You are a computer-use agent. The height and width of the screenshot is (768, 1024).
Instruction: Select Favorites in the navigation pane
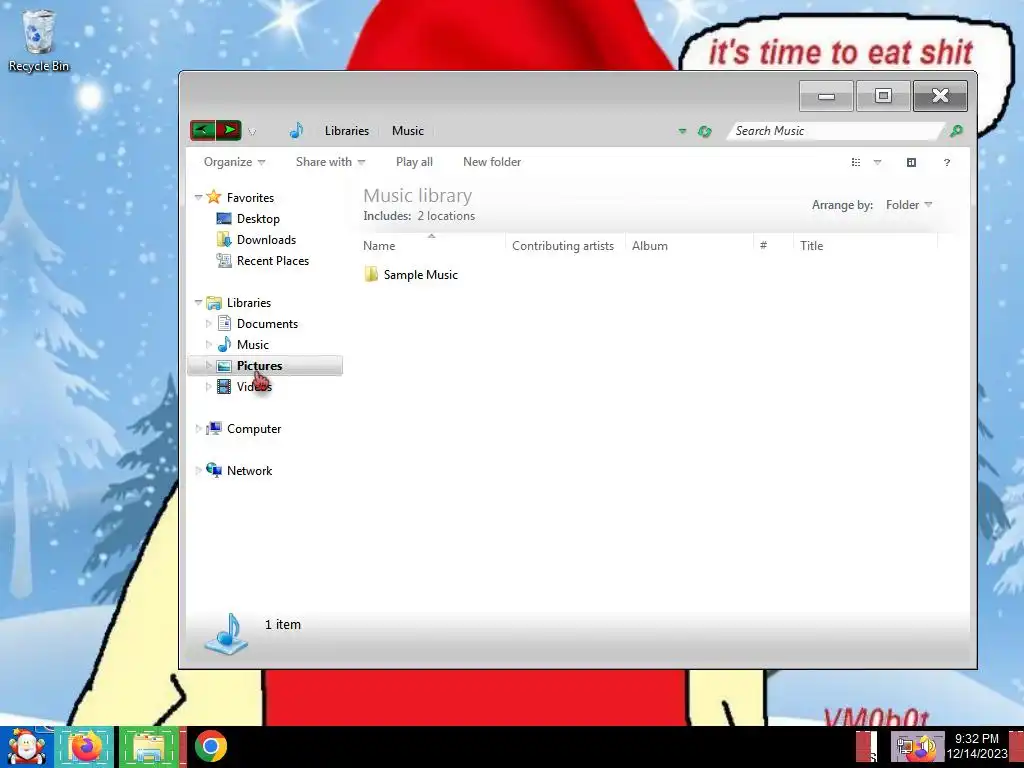[250, 198]
